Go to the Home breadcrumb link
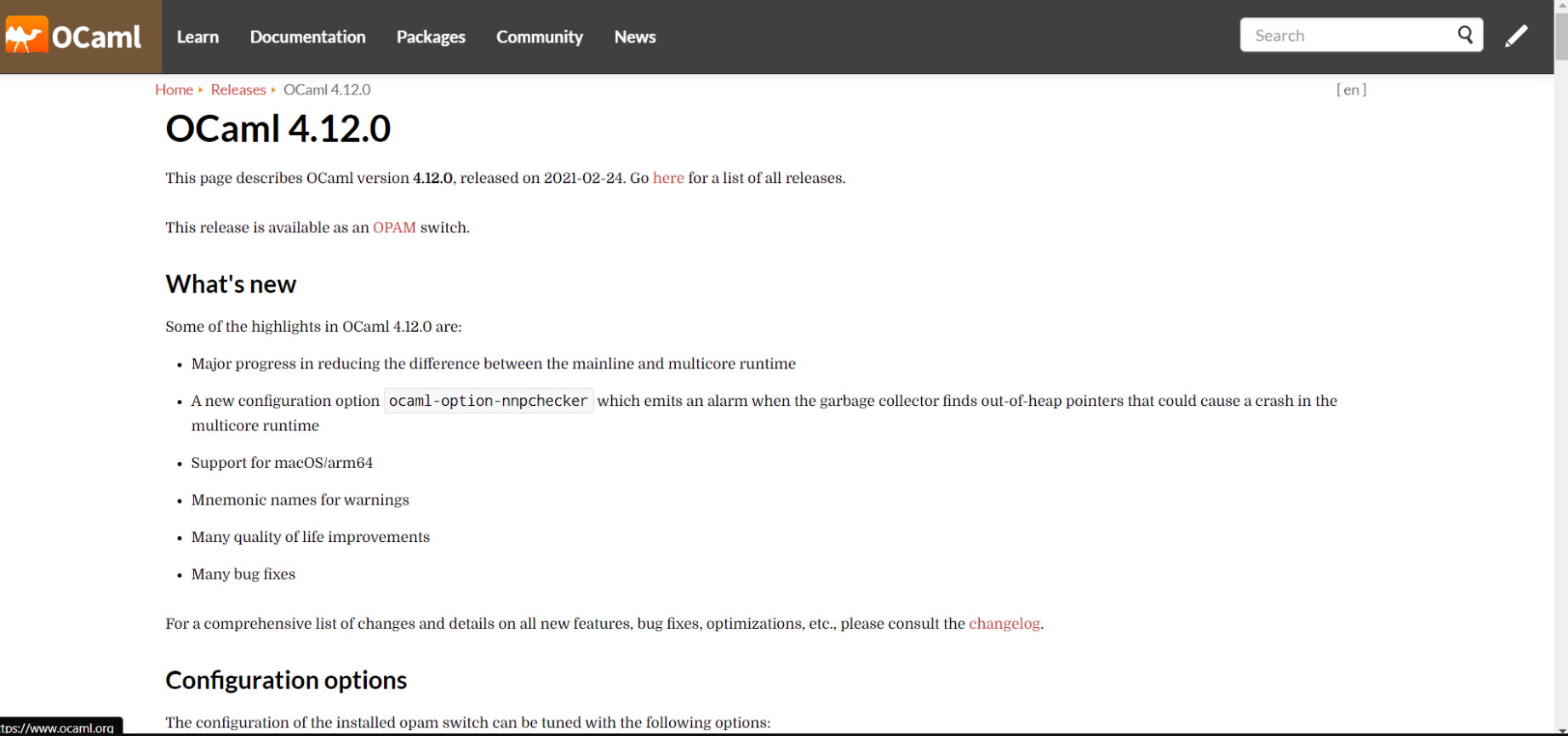This screenshot has width=1568, height=736. [174, 89]
